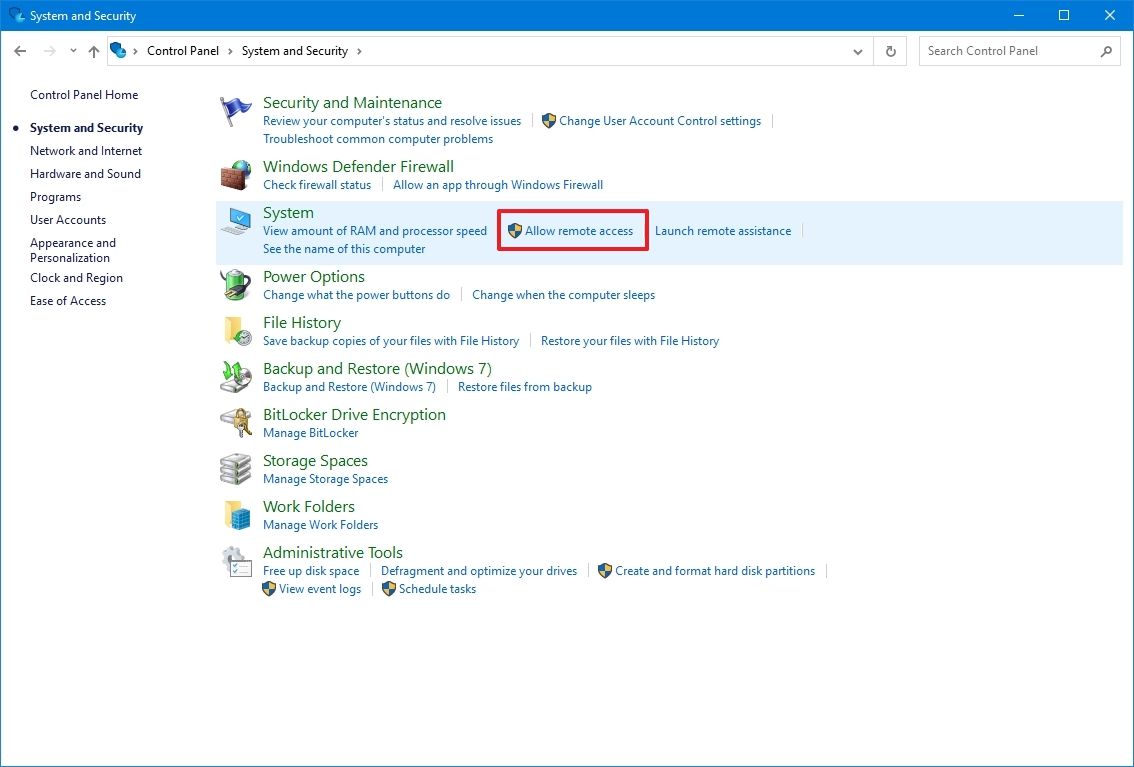
Task: Open the Security and Maintenance flag icon
Action: pyautogui.click(x=235, y=110)
